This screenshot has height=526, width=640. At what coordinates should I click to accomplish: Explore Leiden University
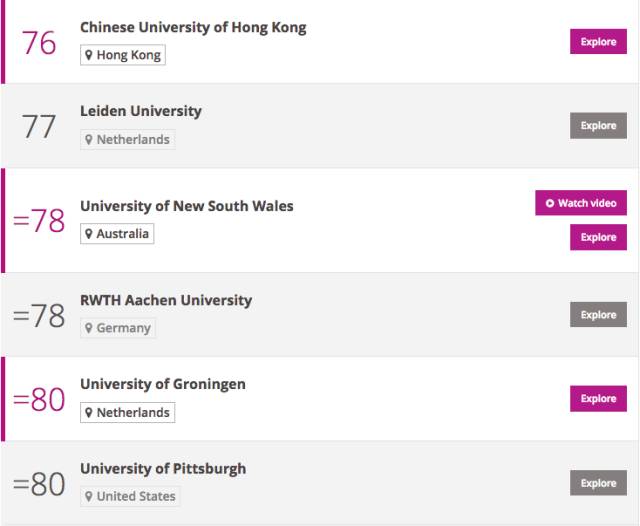598,126
